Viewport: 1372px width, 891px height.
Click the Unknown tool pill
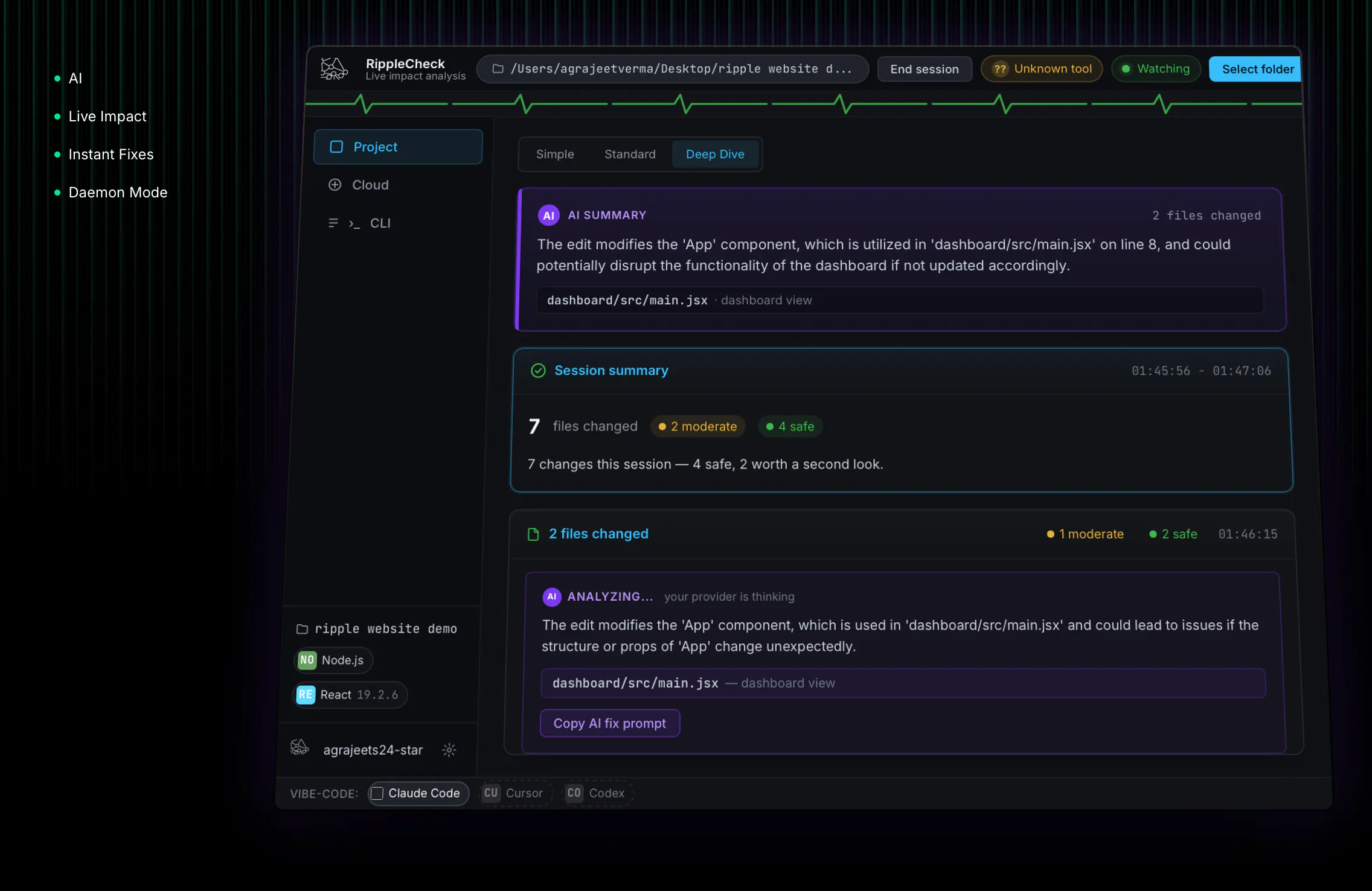click(1042, 69)
